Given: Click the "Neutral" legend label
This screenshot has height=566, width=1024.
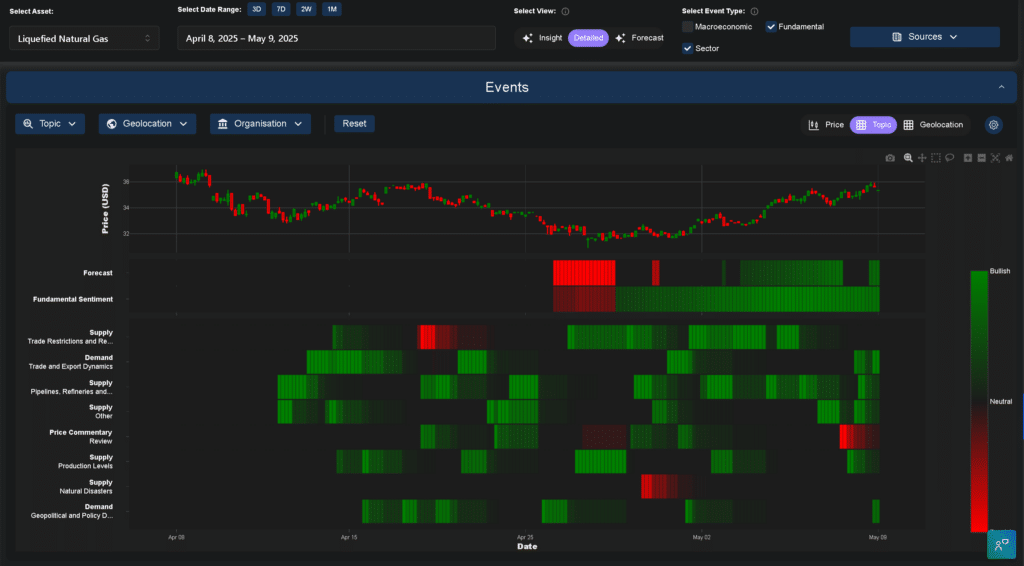Looking at the screenshot, I should 1000,401.
